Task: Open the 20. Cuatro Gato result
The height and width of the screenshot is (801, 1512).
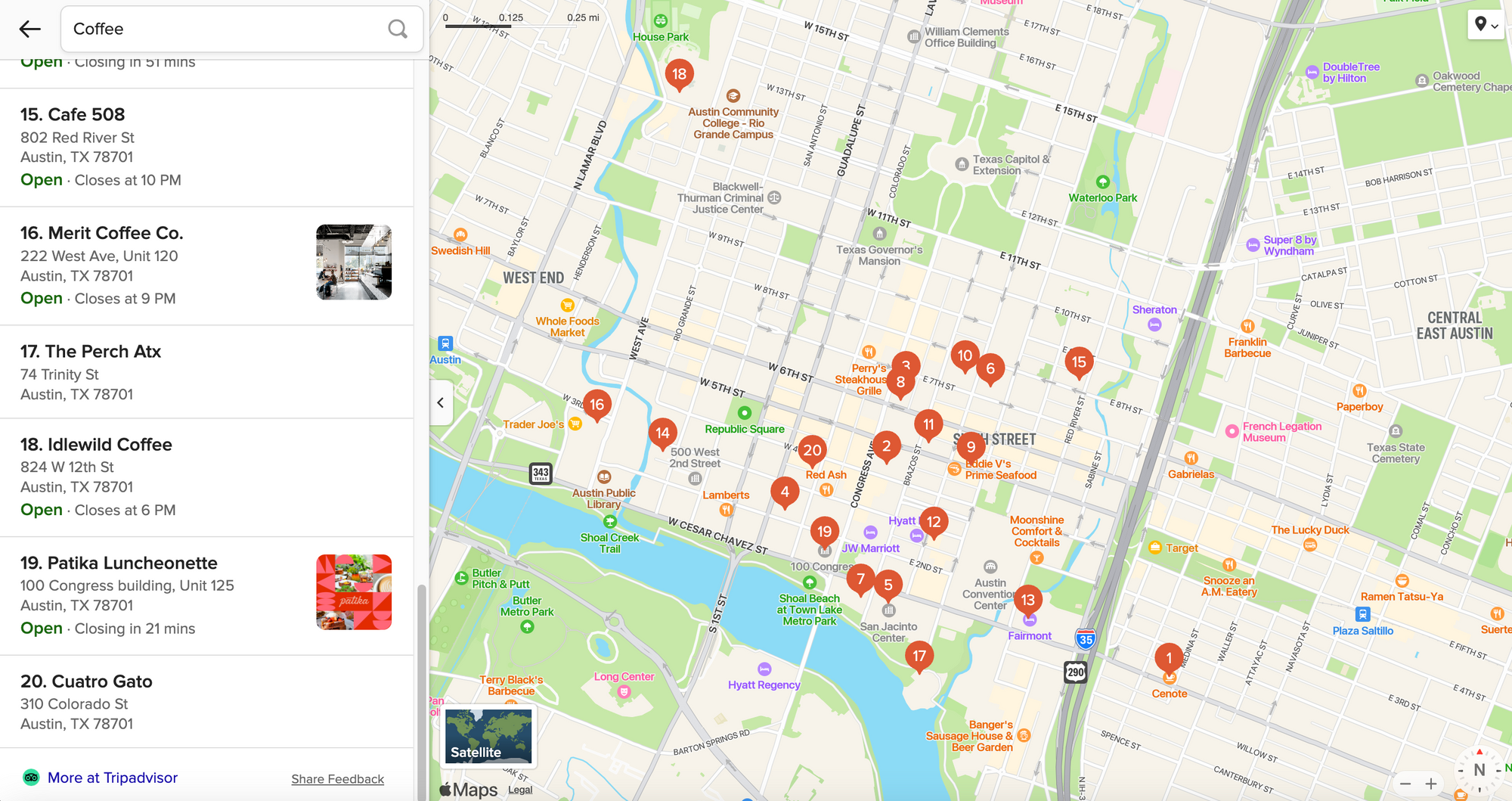Action: pyautogui.click(x=206, y=702)
